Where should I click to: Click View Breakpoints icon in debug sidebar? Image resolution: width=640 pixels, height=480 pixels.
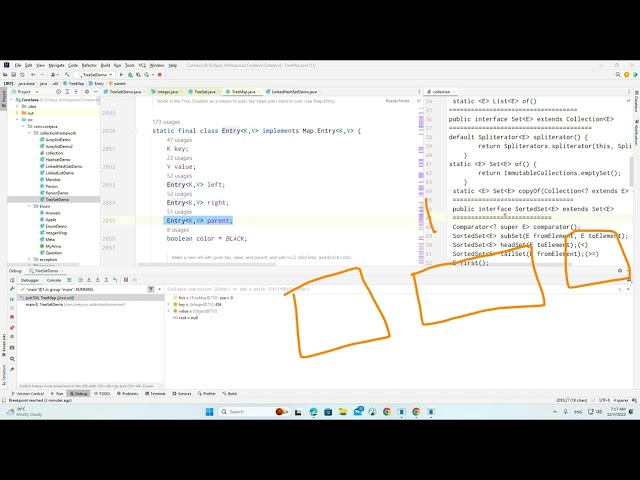coord(12,327)
